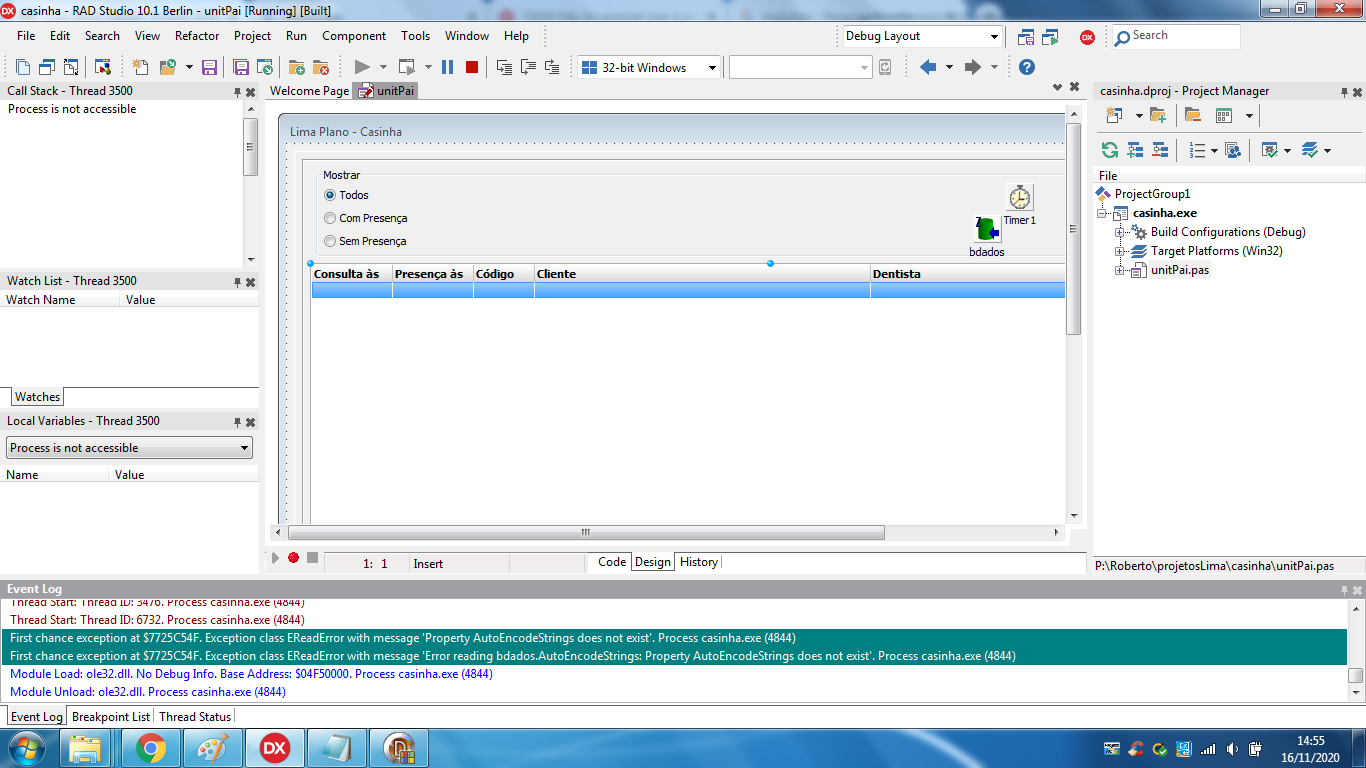Click the Consulta às column header
Screen dimensions: 1366x768
[x=352, y=273]
